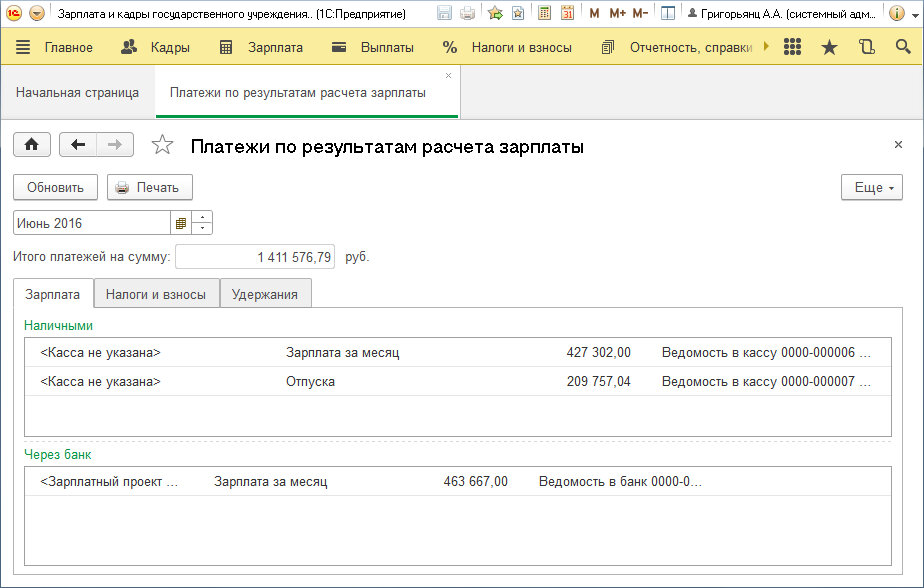The height and width of the screenshot is (588, 924).
Task: Increase the month with the up spinner
Action: [x=202, y=218]
